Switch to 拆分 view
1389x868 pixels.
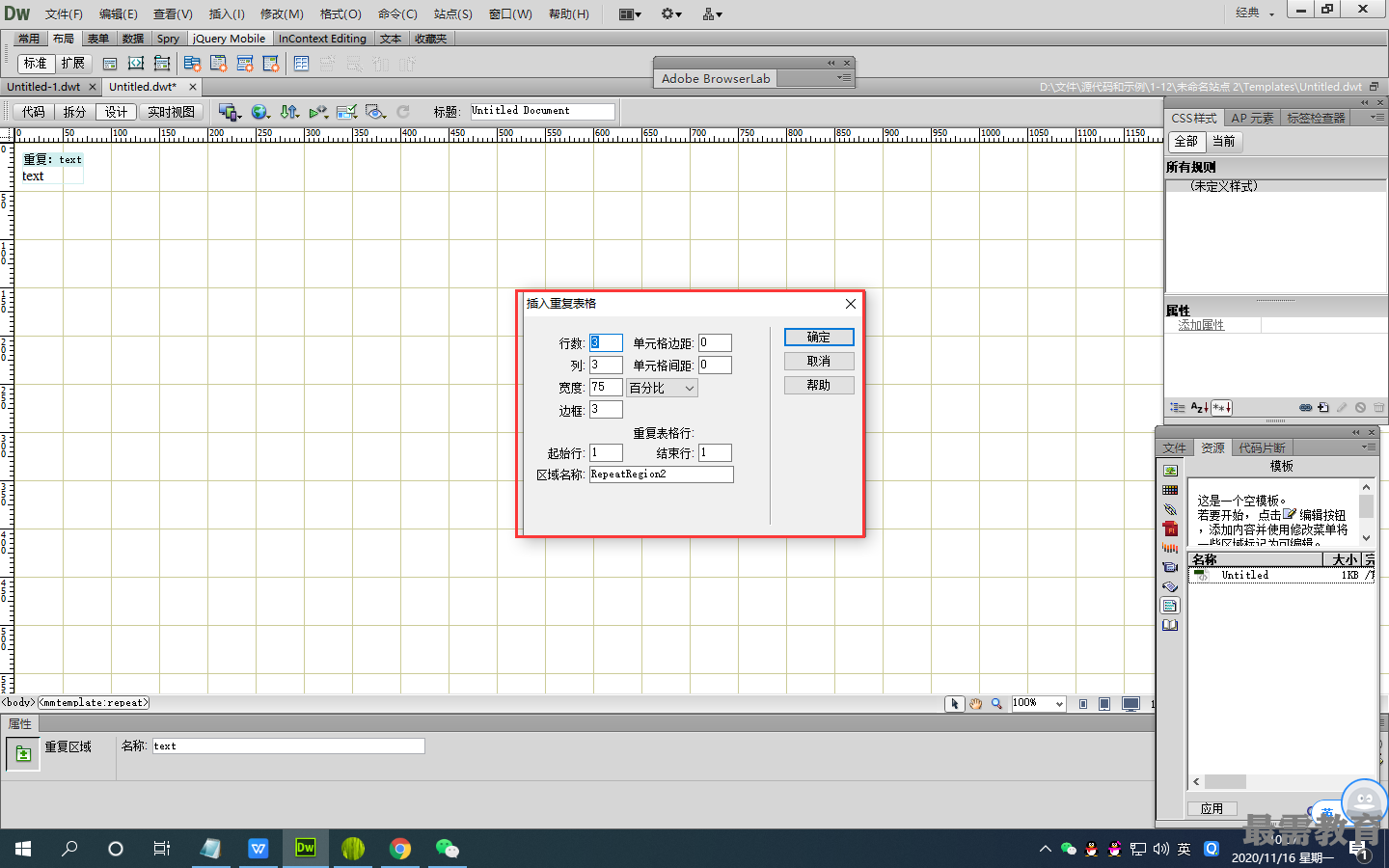pyautogui.click(x=74, y=112)
